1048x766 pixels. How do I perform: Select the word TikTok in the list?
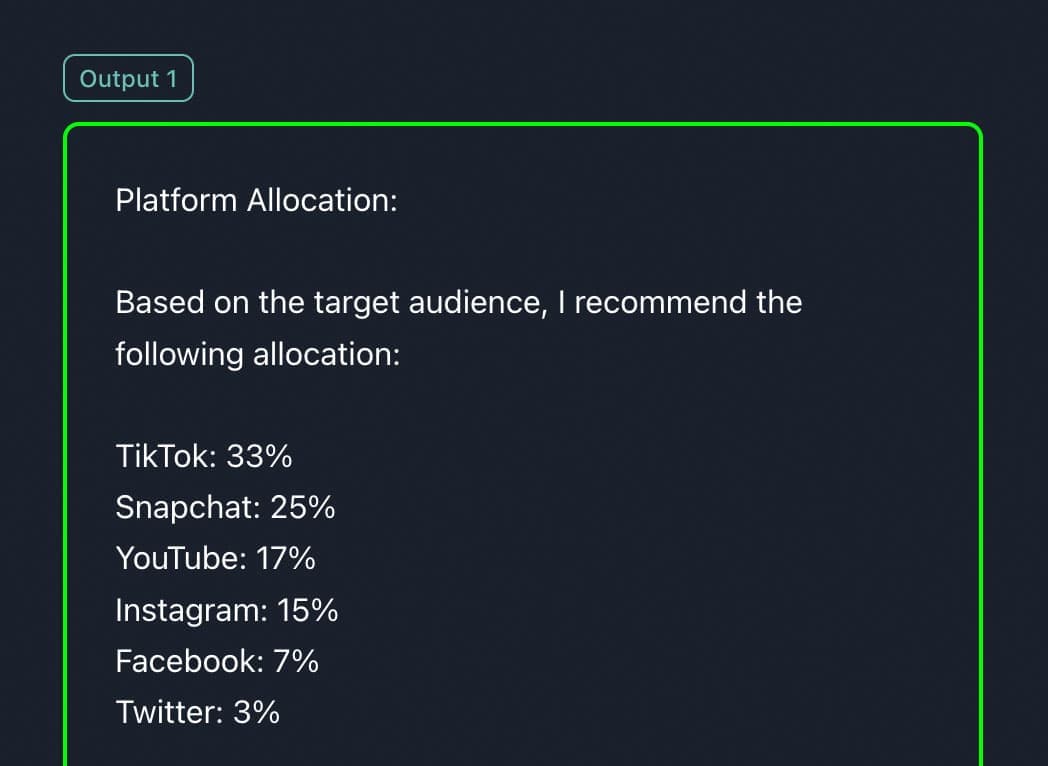click(164, 457)
